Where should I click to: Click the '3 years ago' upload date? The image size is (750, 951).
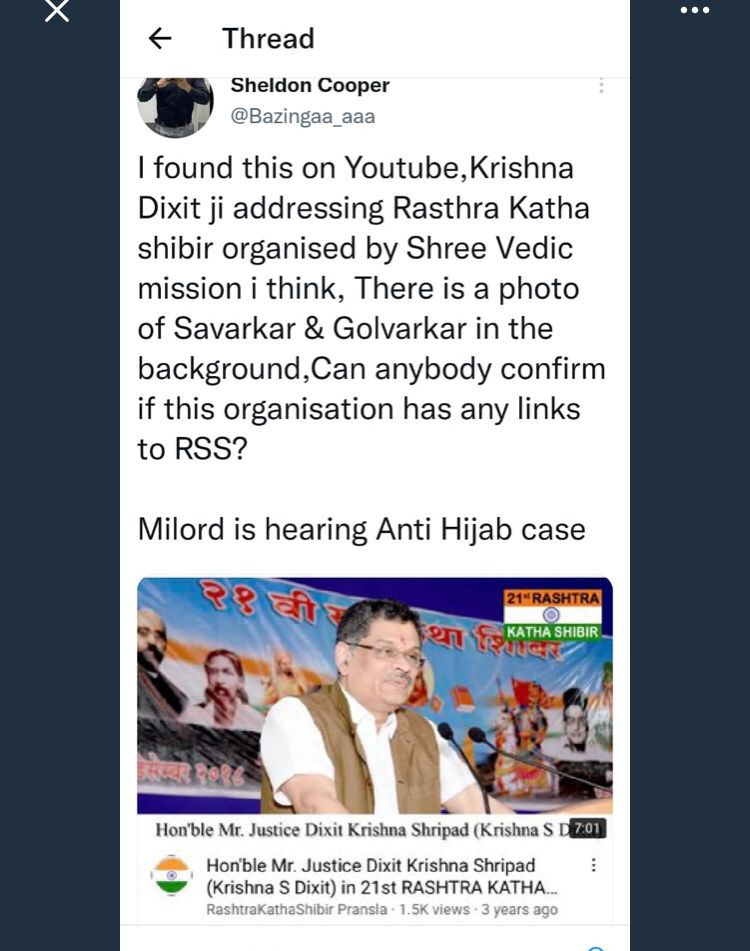point(520,910)
